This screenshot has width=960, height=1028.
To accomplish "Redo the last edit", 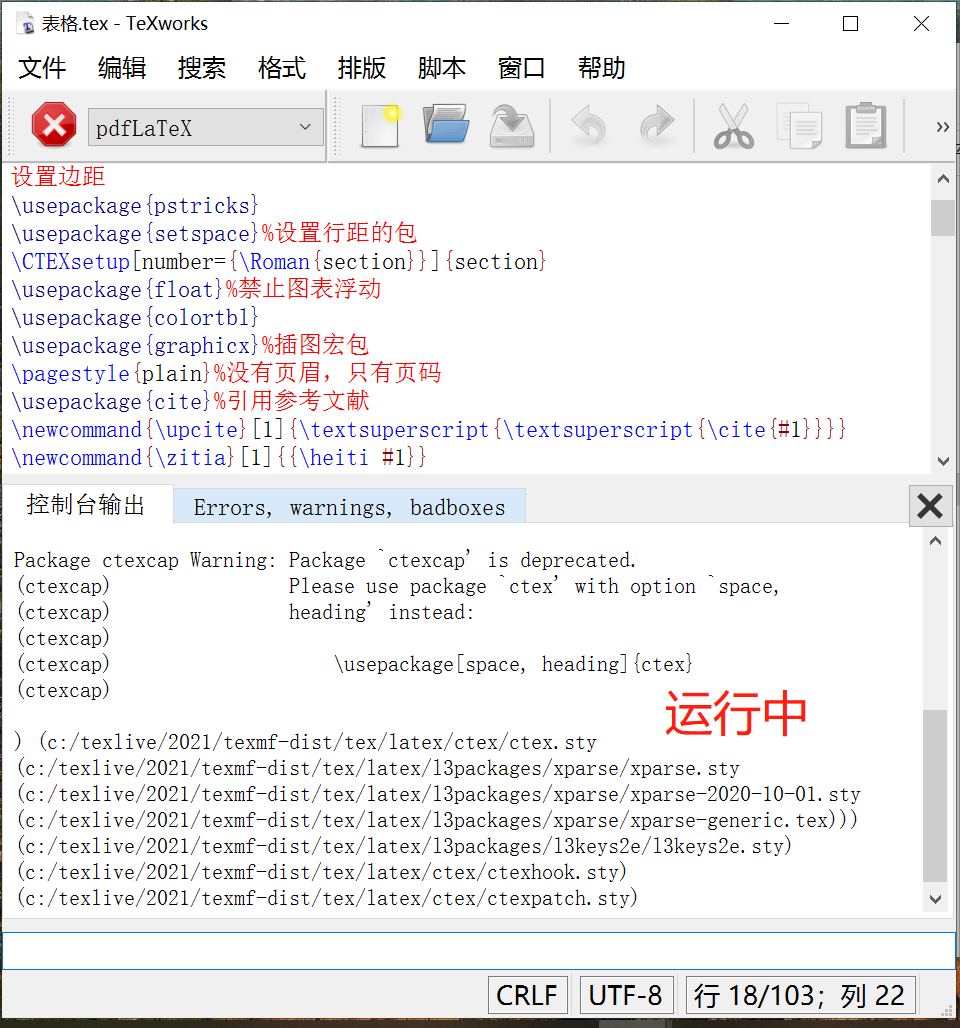I will coord(657,126).
